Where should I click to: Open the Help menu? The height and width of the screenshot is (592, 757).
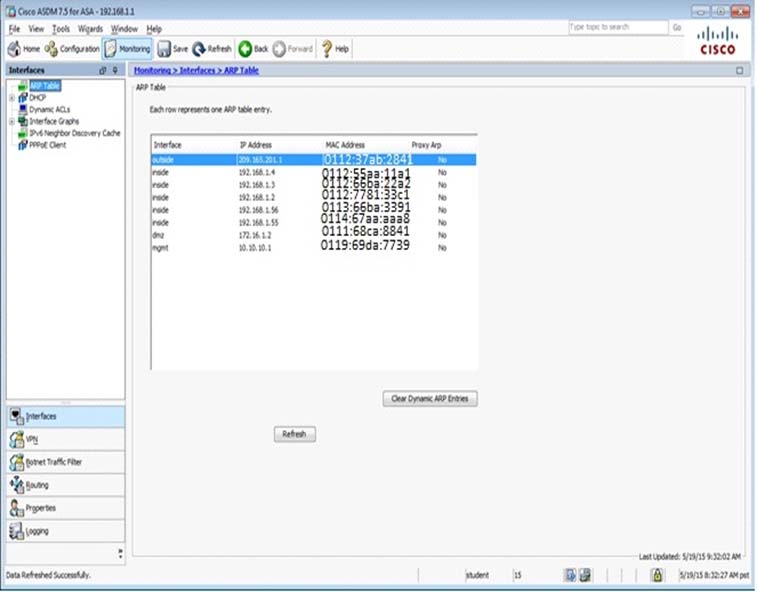(x=154, y=29)
